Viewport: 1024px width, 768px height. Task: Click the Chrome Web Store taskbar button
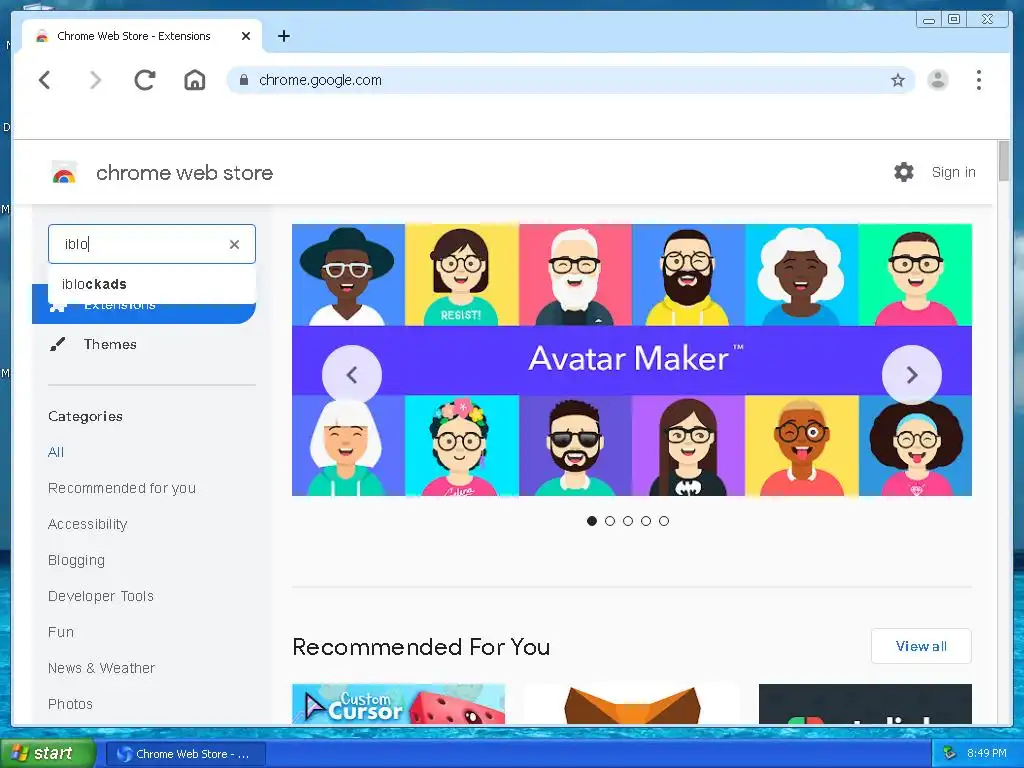(185, 754)
